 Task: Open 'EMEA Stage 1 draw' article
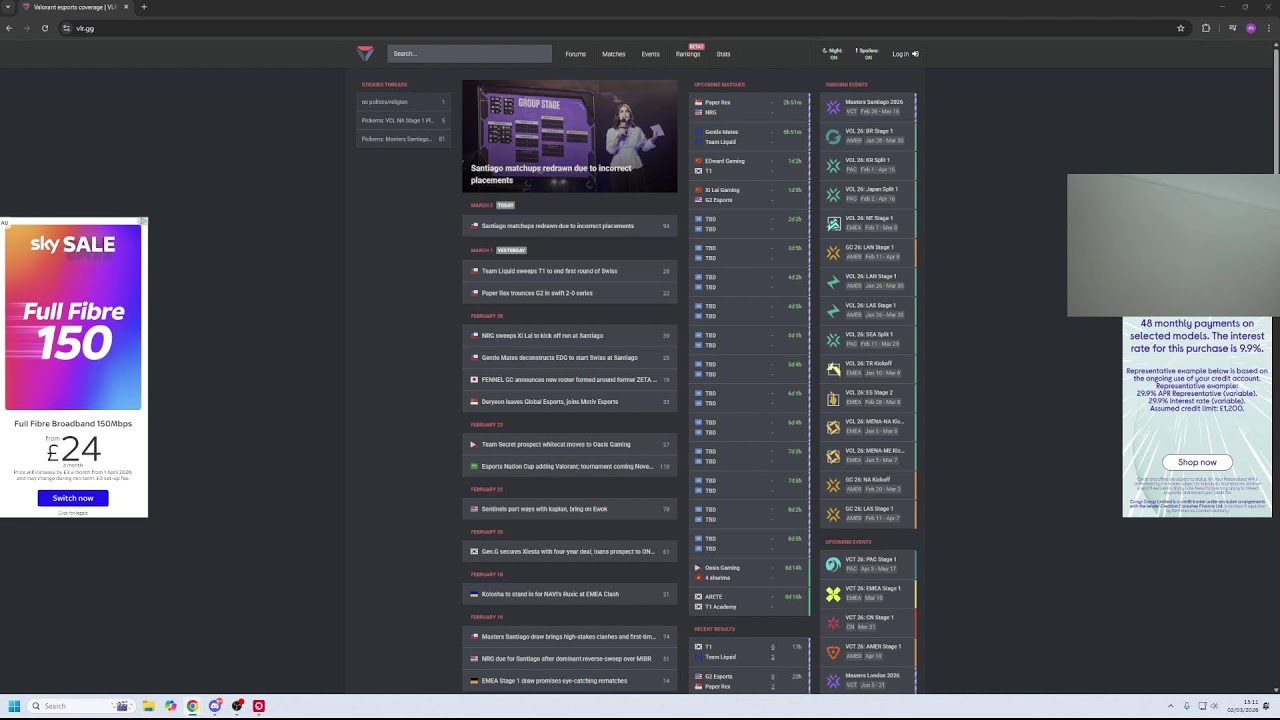pyautogui.click(x=569, y=681)
